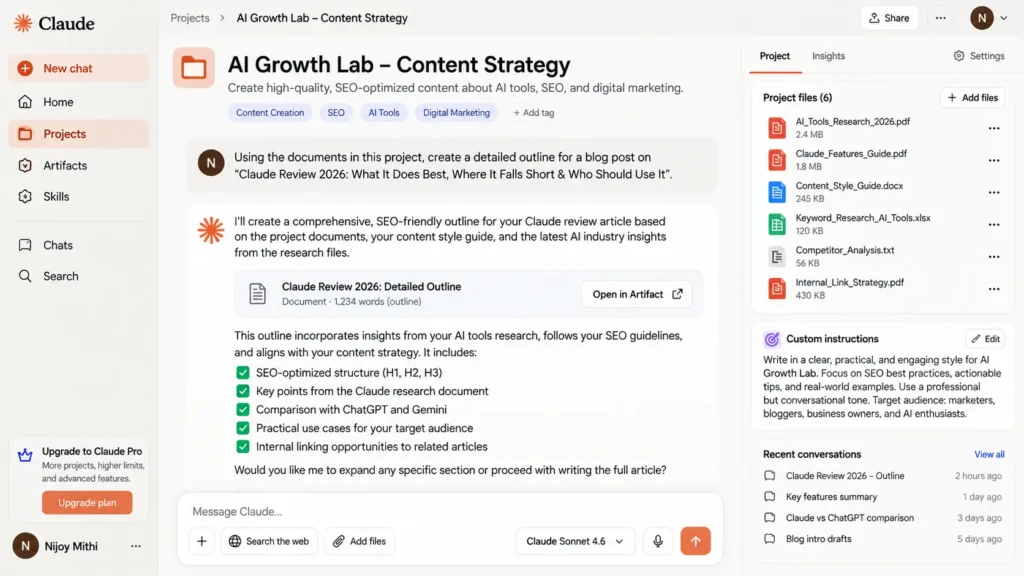The width and height of the screenshot is (1024, 576).
Task: Open options for Content_Style_Guide.docx
Action: [994, 193]
